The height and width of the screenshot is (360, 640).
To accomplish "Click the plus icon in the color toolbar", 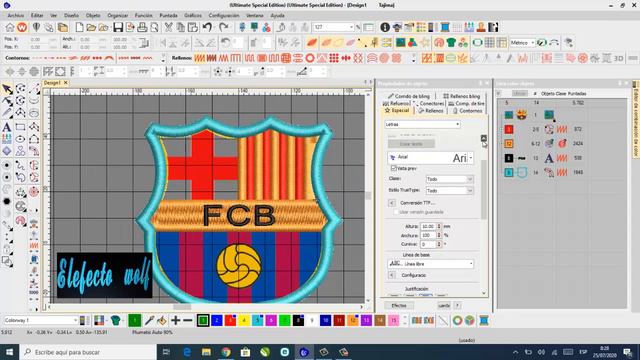I will (176, 320).
